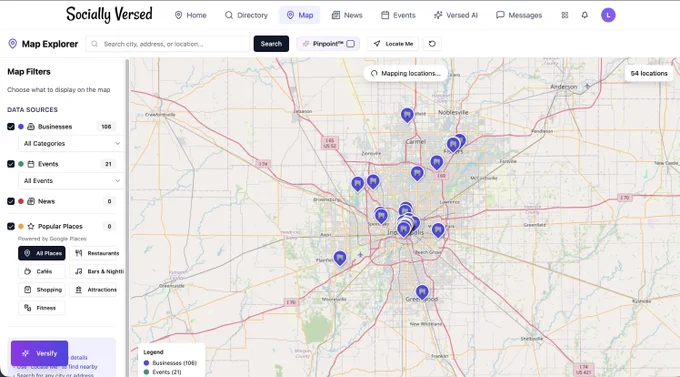The width and height of the screenshot is (680, 377).
Task: Click the Businesses briefcase icon
Action: 31,127
